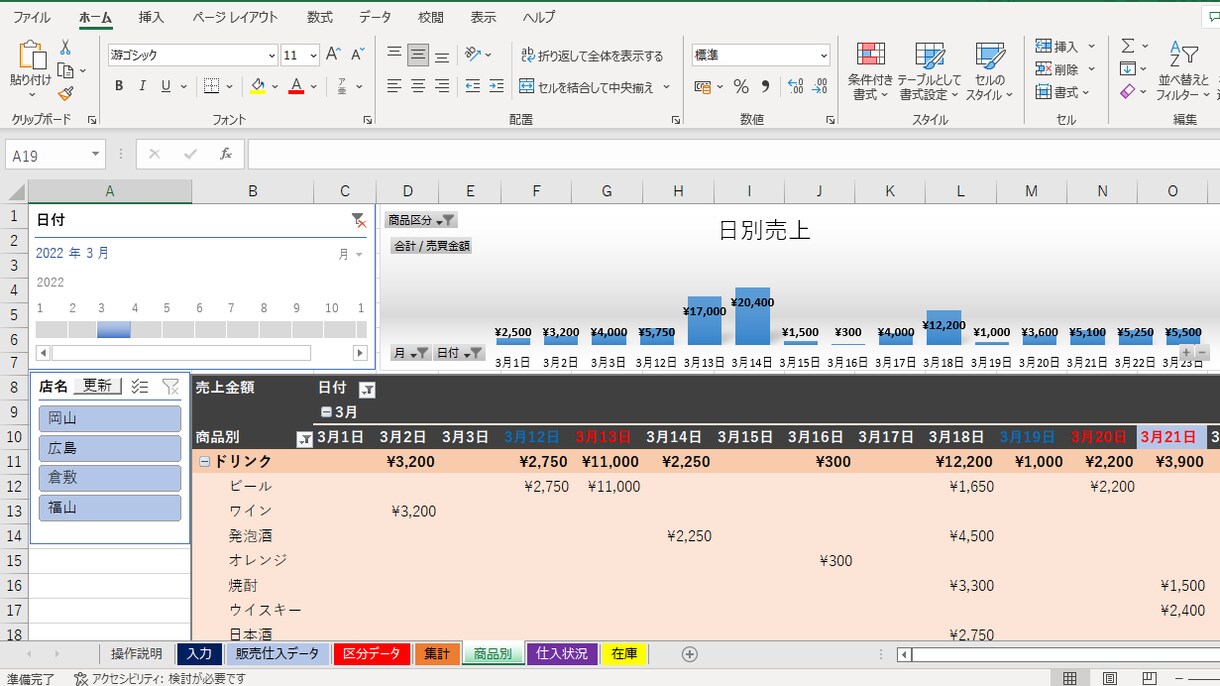Align text left
Viewport: 1220px width, 686px height.
[394, 86]
